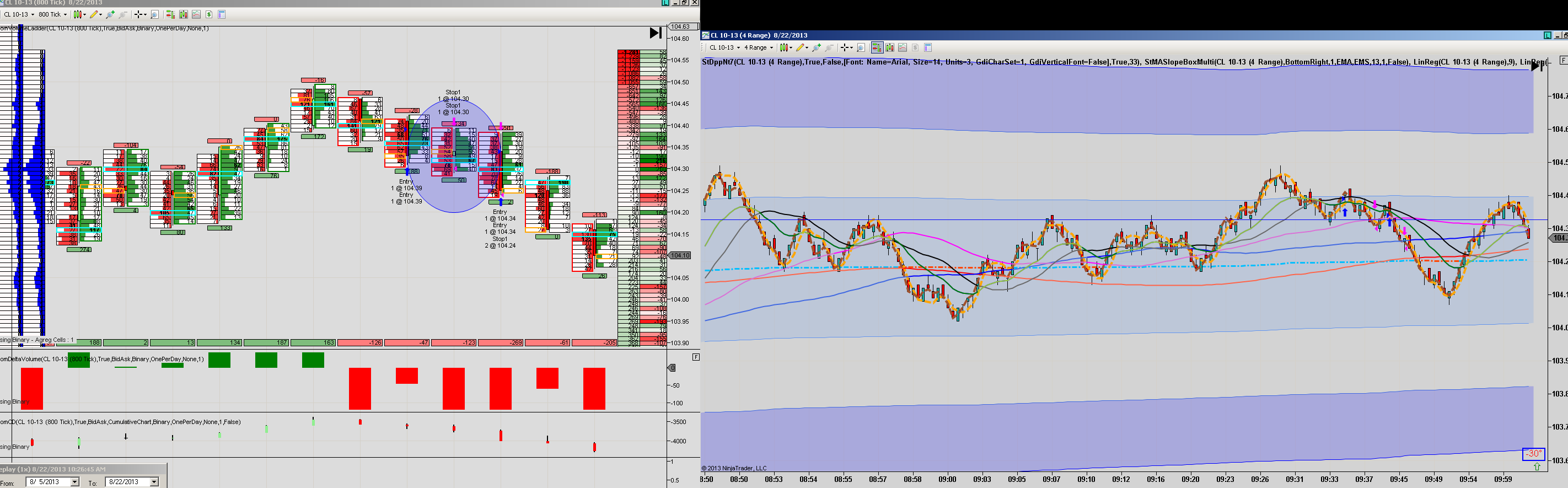Click the -30° slope box
The image size is (1568, 488).
pos(1533,454)
